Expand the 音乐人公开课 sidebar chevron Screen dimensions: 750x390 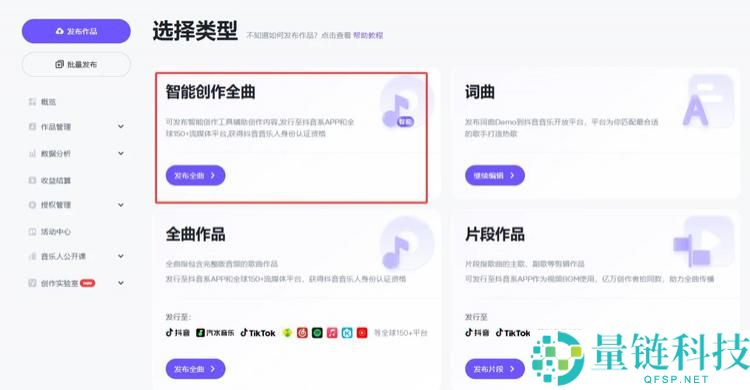click(121, 256)
